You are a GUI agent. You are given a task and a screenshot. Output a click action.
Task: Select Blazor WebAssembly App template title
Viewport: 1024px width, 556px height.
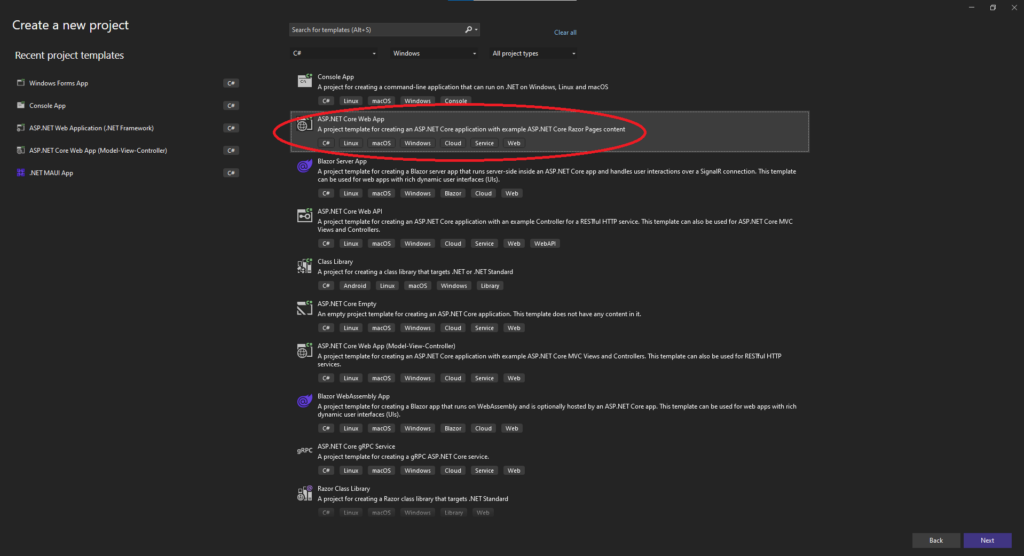pos(353,396)
